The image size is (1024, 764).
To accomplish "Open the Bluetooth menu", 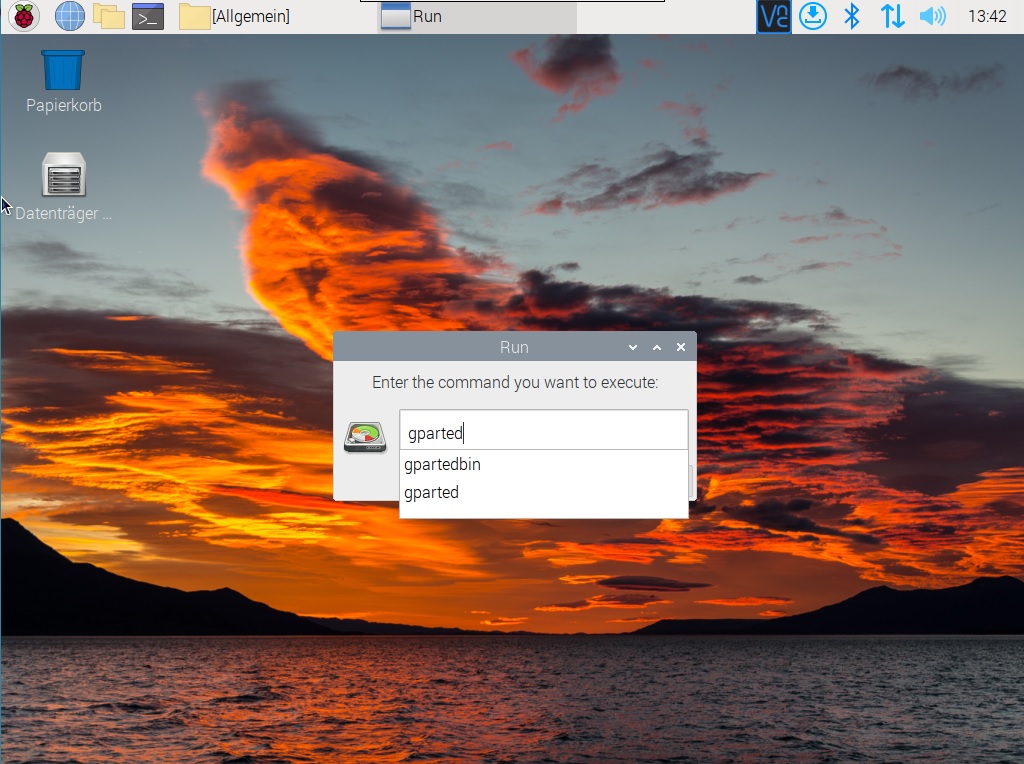I will pyautogui.click(x=852, y=16).
